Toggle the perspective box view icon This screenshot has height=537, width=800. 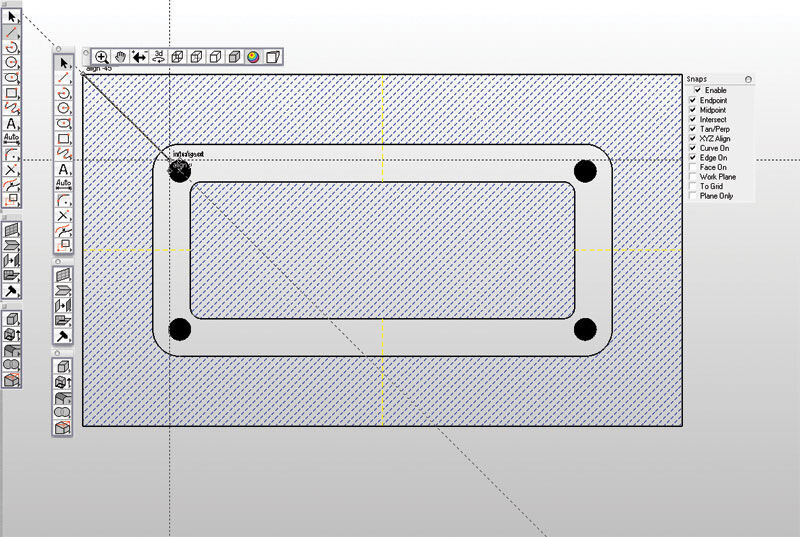click(x=273, y=57)
